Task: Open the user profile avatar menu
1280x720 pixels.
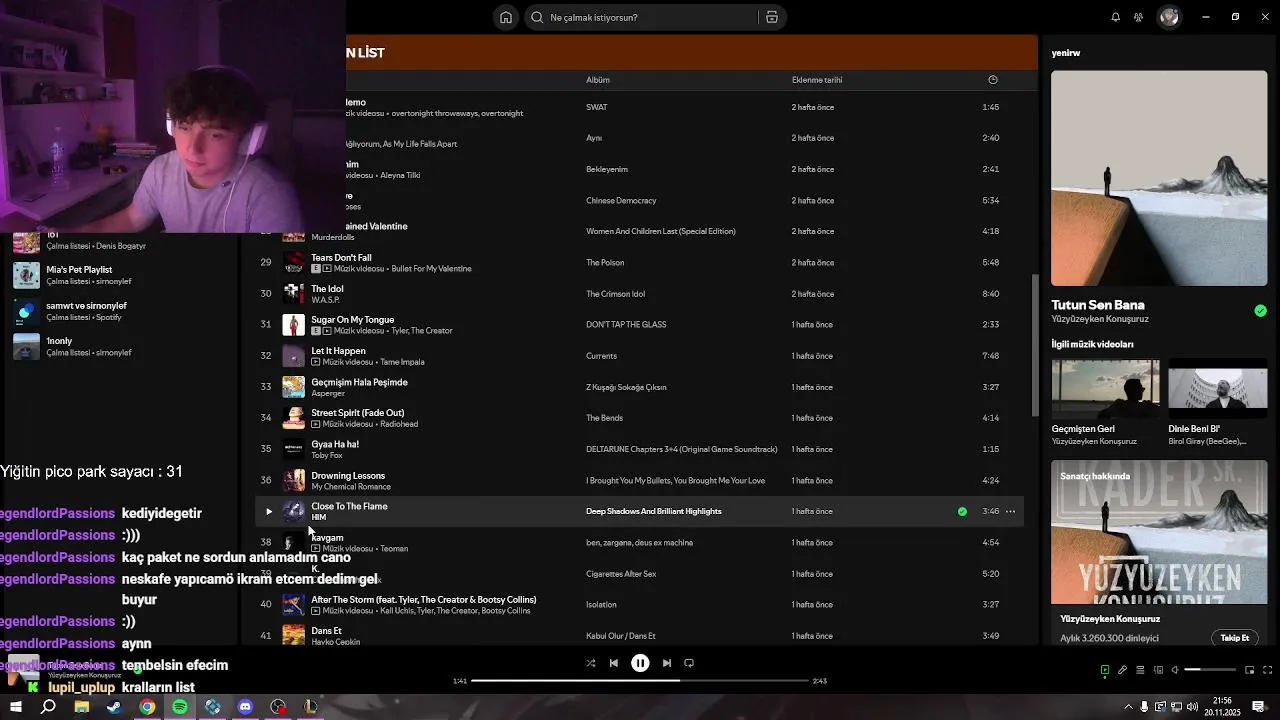Action: click(1169, 17)
